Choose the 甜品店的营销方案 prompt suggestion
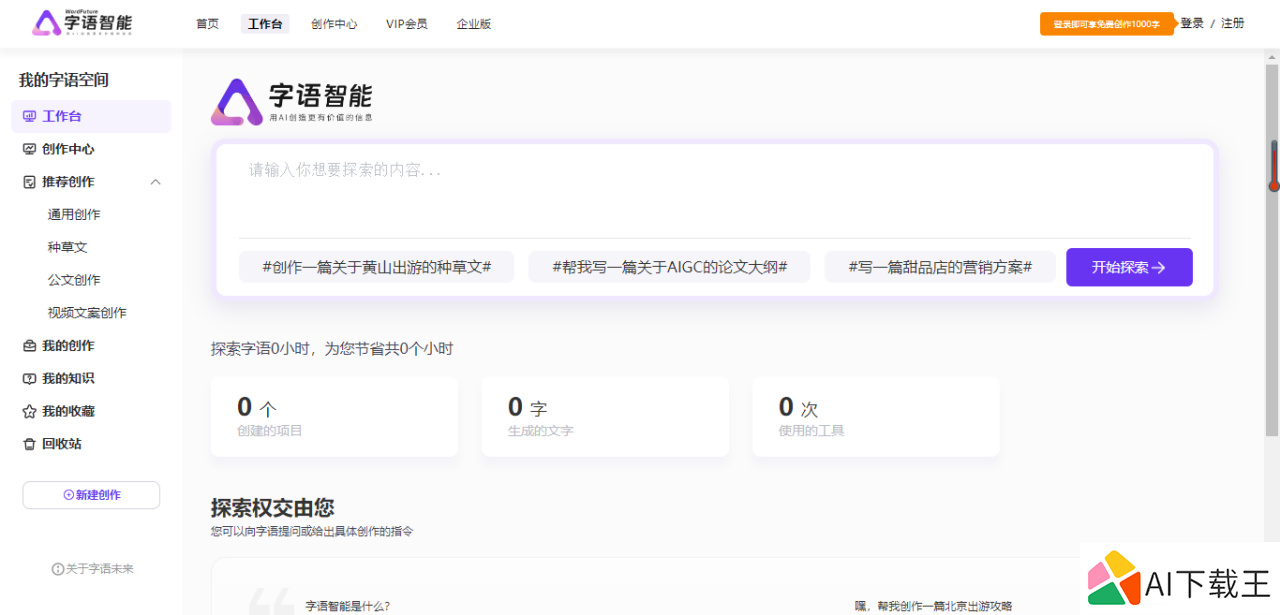Screen dimensions: 1280x615 pos(940,267)
